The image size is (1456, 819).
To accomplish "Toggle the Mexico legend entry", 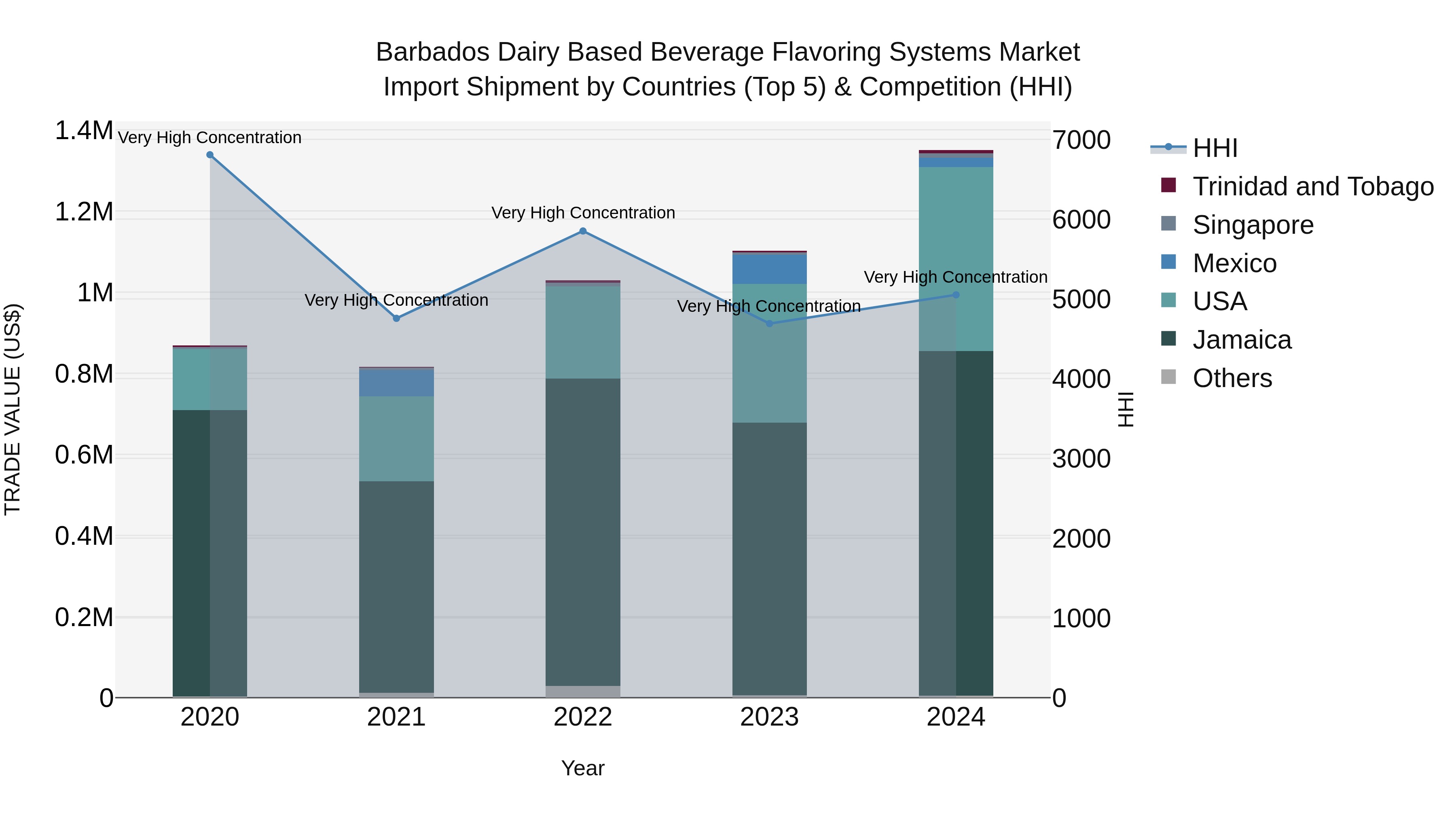I will coord(1218,263).
